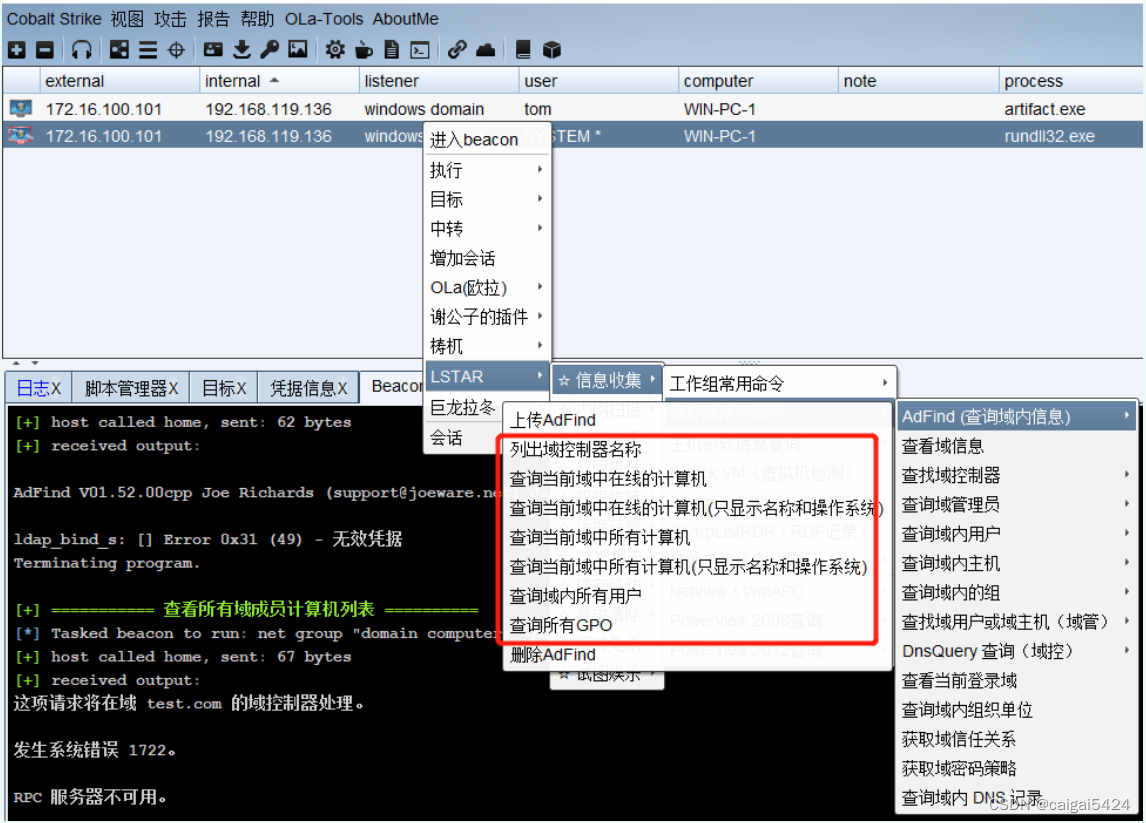The width and height of the screenshot is (1146, 823).
Task: Open the 报告 menu
Action: click(x=213, y=18)
